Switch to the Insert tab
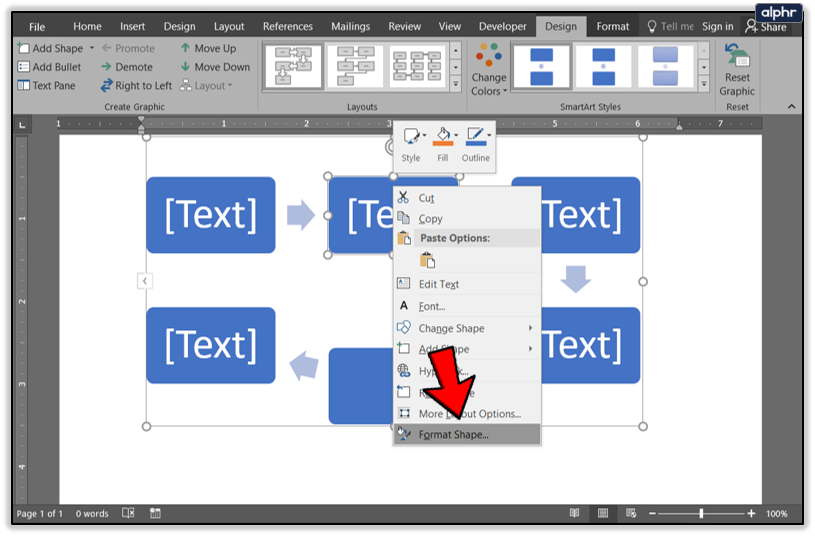This screenshot has height=536, width=815. pyautogui.click(x=133, y=27)
